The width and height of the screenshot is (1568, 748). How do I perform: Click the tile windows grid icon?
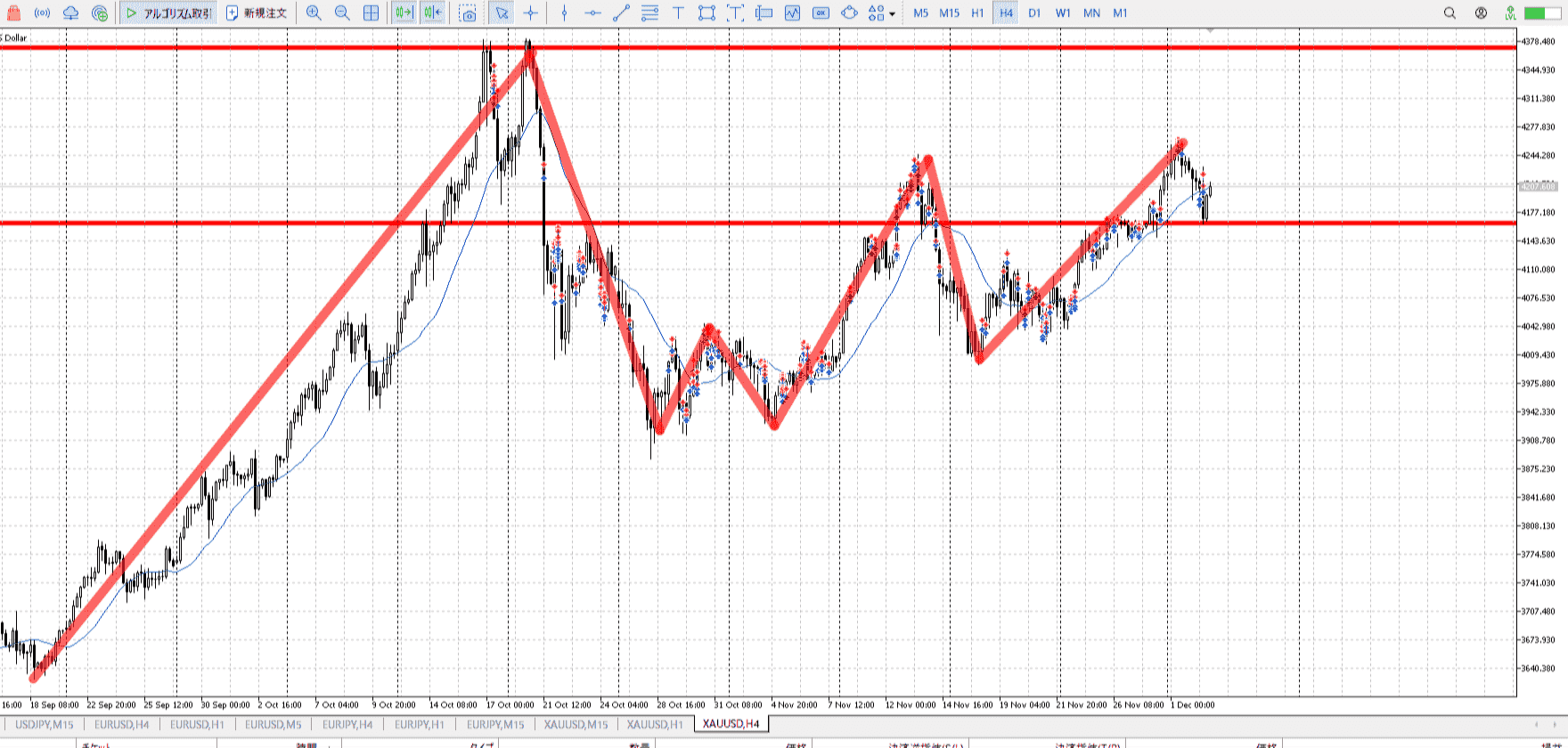[x=372, y=13]
